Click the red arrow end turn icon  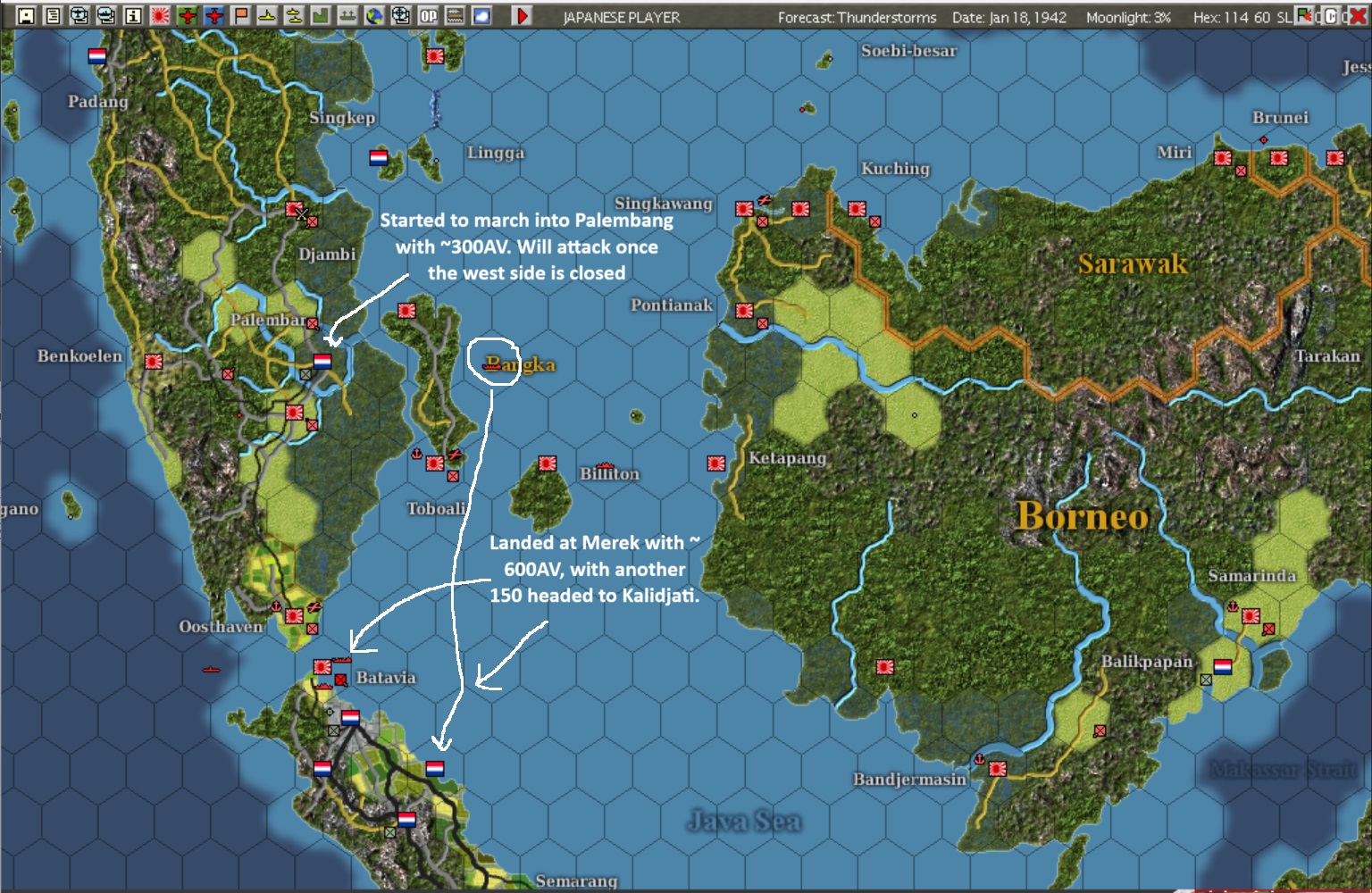(x=522, y=15)
